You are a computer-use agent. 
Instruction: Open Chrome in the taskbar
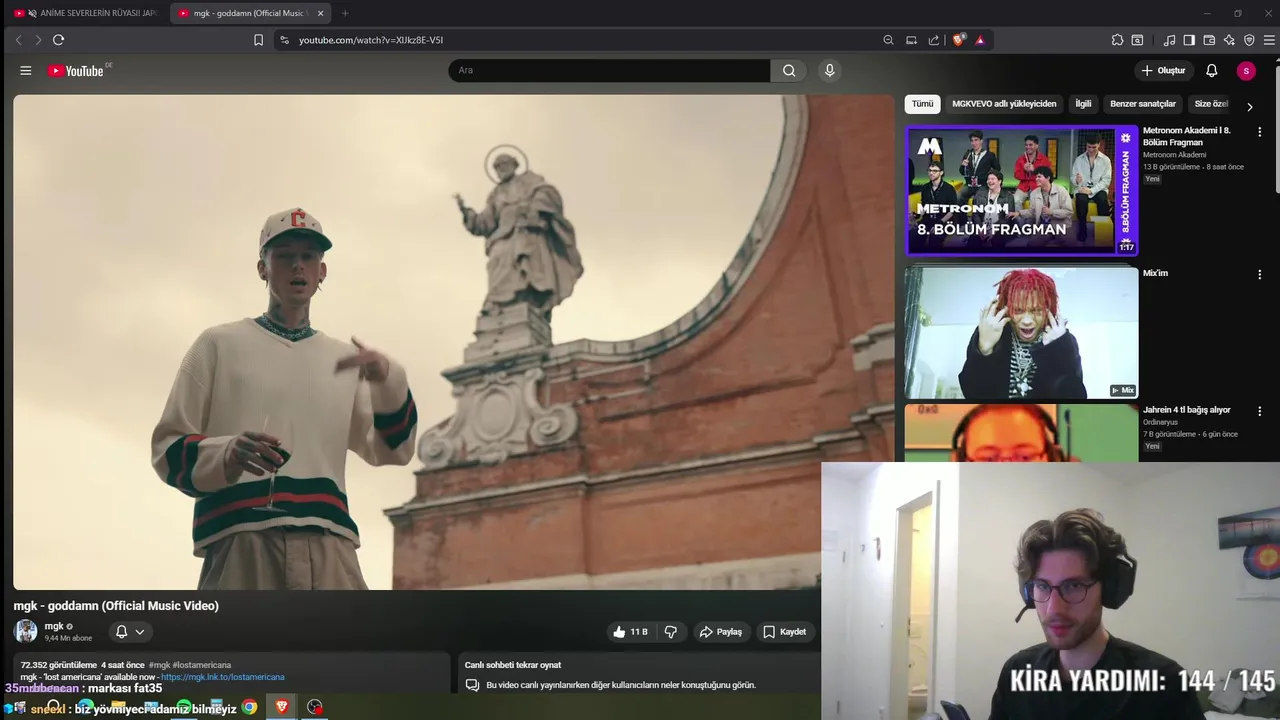249,707
